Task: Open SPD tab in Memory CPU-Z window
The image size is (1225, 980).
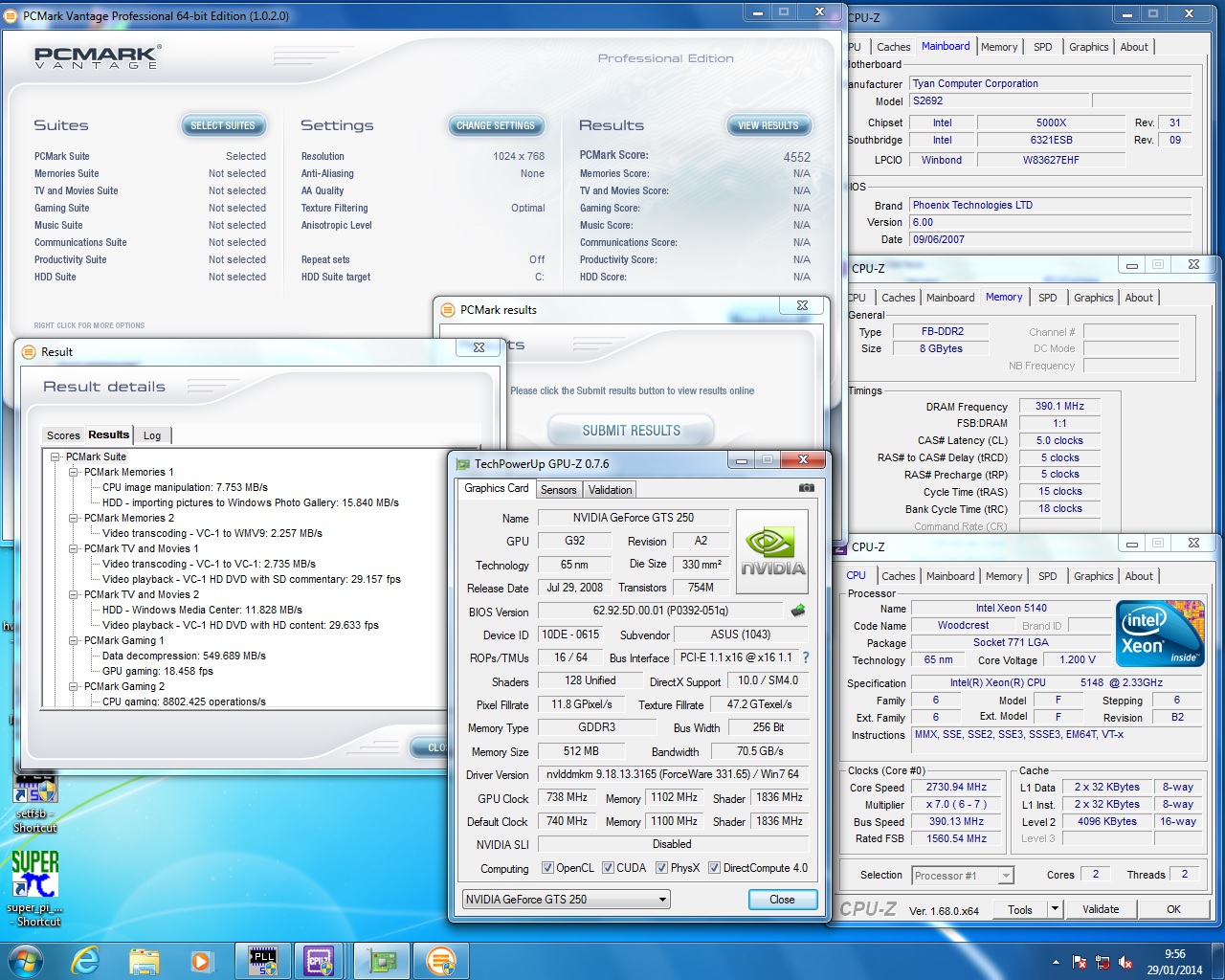Action: tap(1048, 298)
